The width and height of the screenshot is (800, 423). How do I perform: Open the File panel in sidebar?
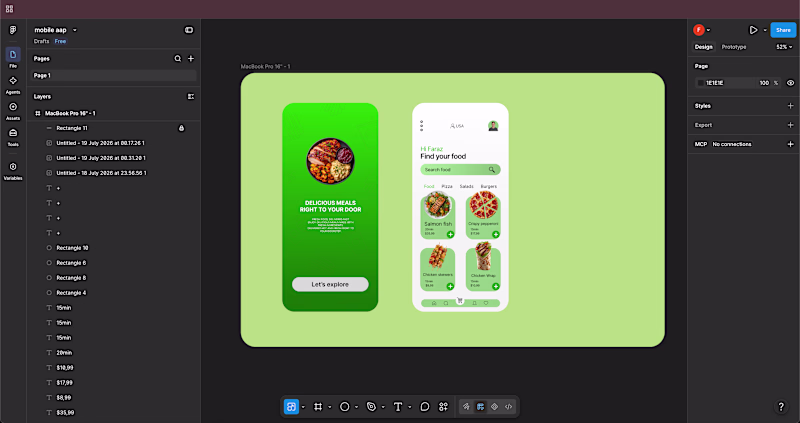(13, 58)
